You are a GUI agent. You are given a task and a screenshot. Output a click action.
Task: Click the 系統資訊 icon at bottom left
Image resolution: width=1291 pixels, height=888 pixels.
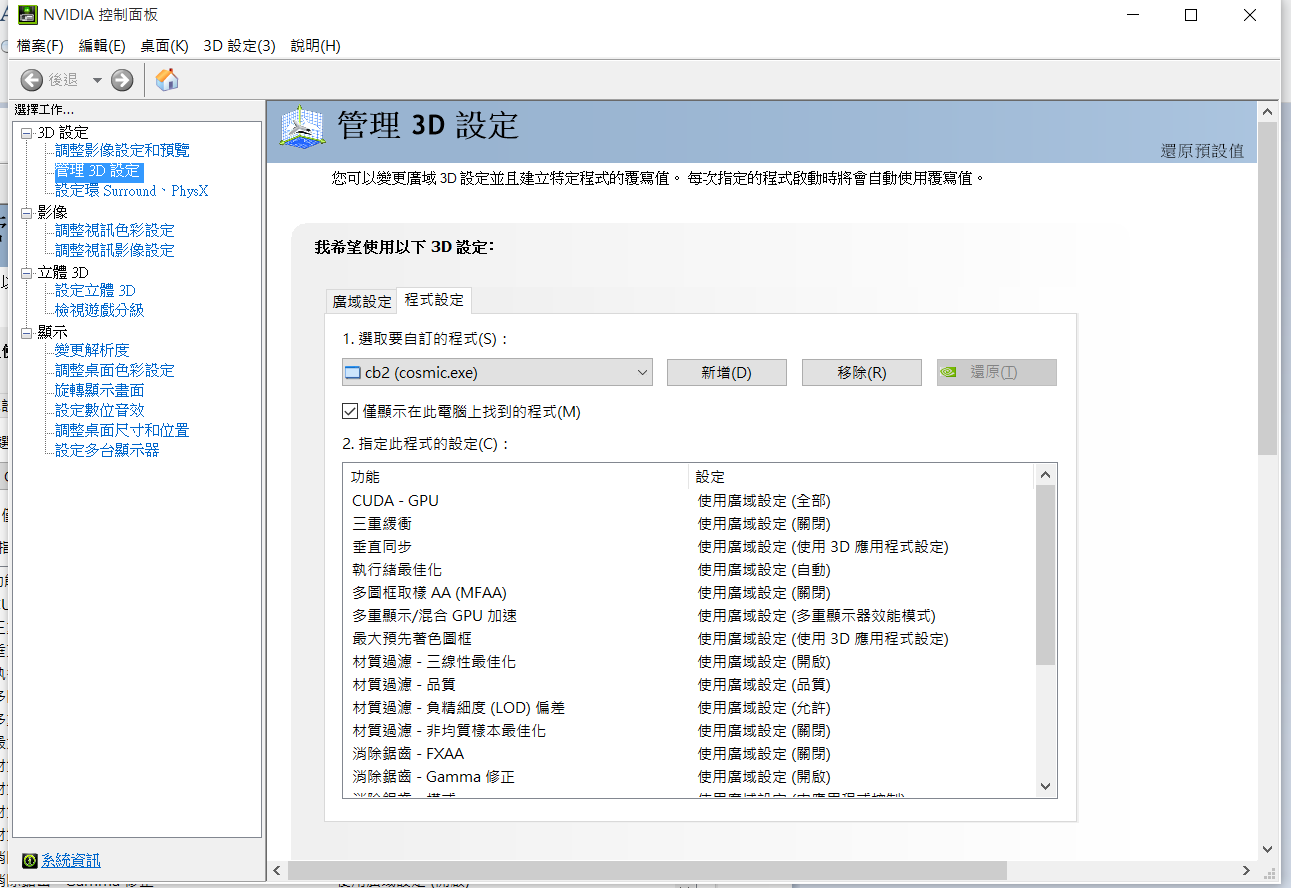click(30, 860)
